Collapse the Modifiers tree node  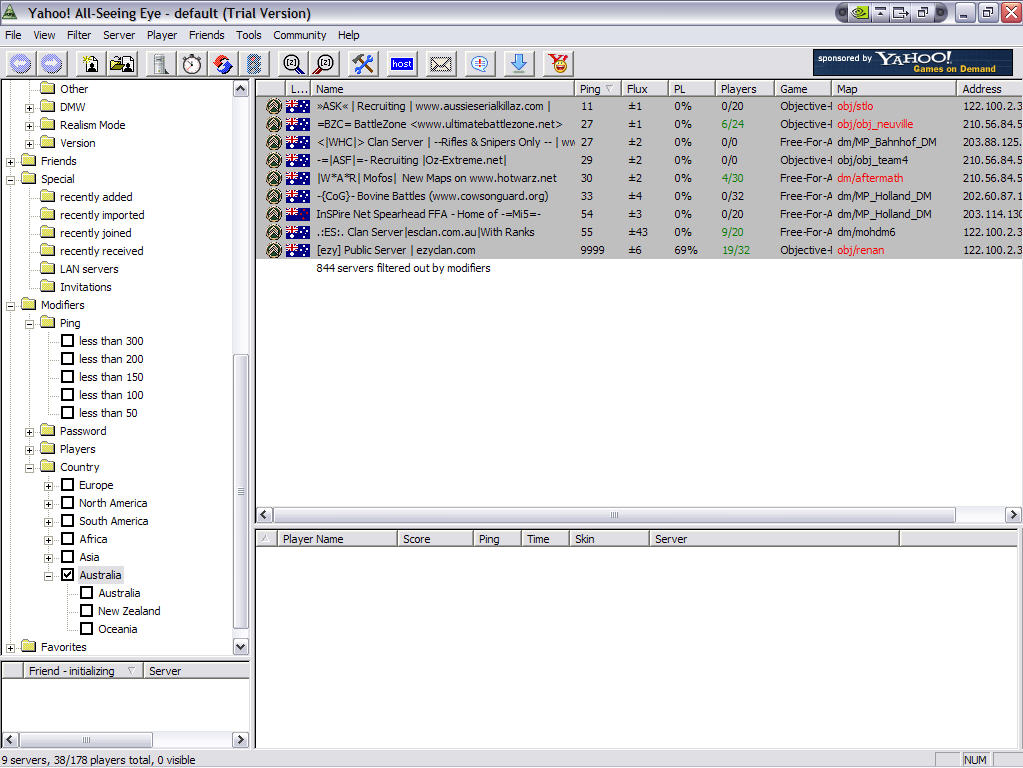click(10, 306)
